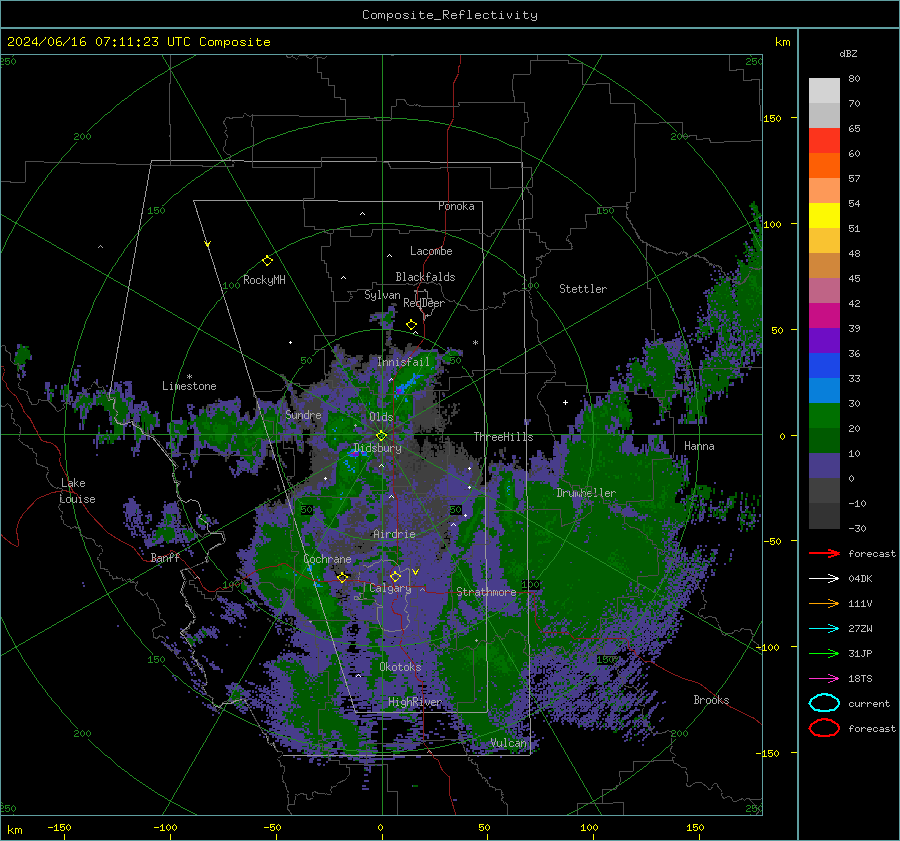Click yellow diamond marker near RockyMH
The width and height of the screenshot is (900, 841).
tap(267, 261)
